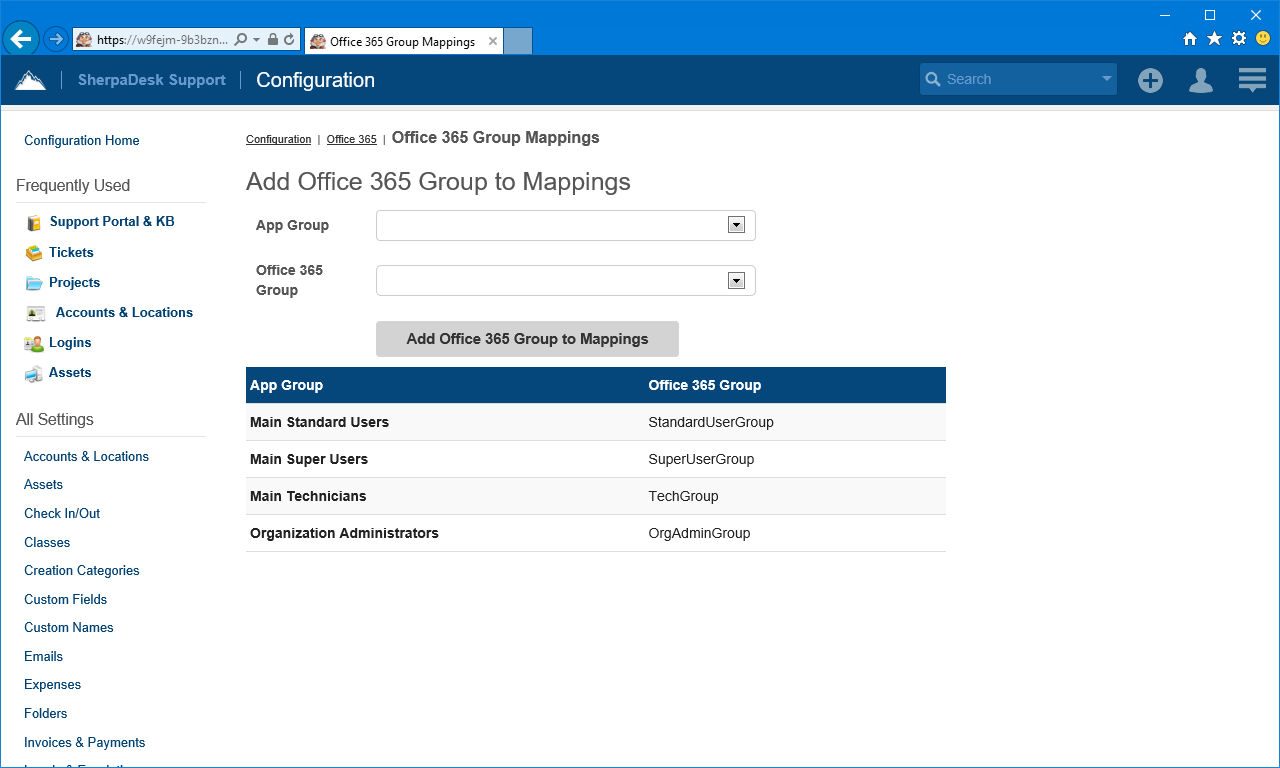
Task: Click inside the Search field
Action: (x=1010, y=78)
